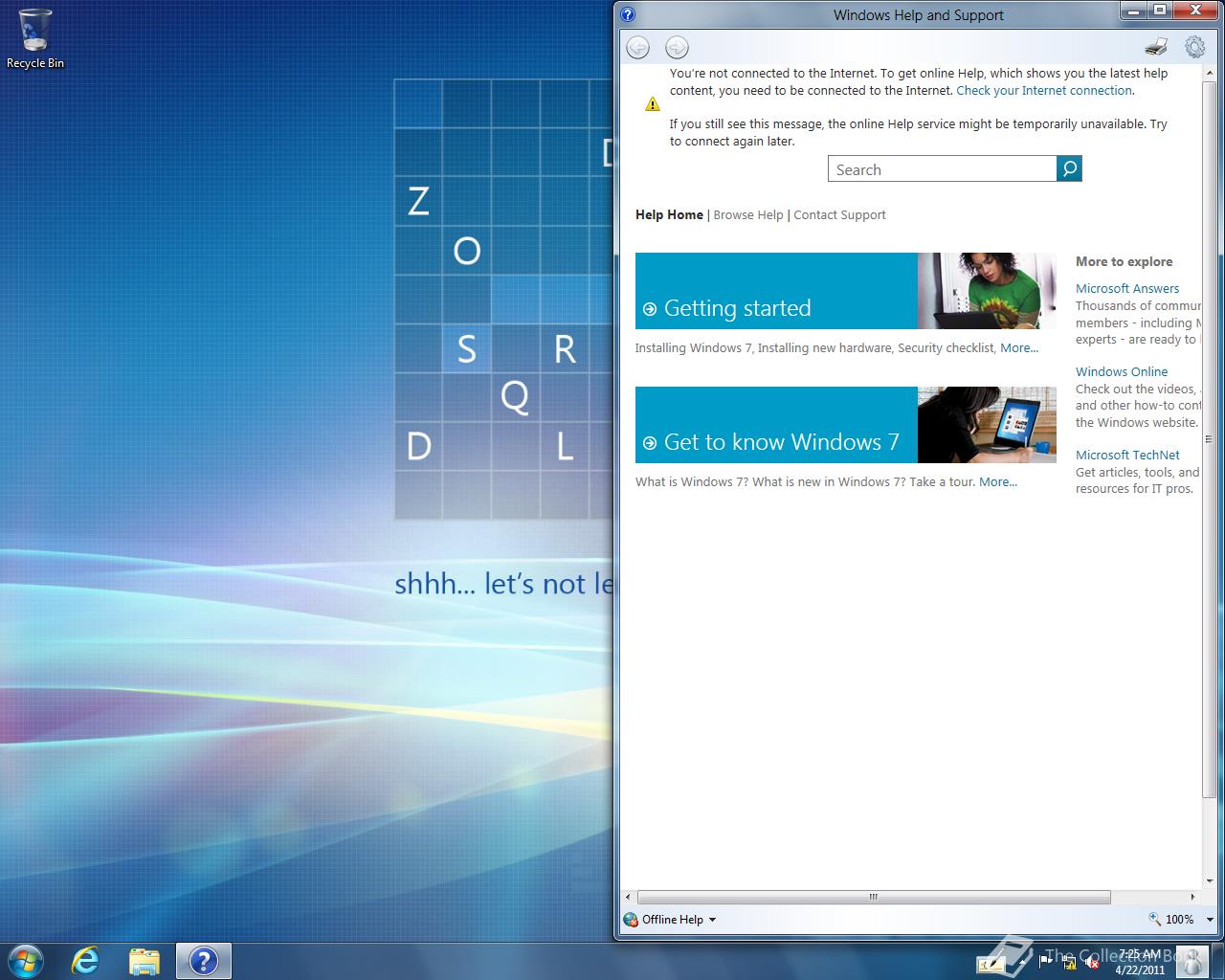
Task: Click the yellow warning icon
Action: point(653,104)
